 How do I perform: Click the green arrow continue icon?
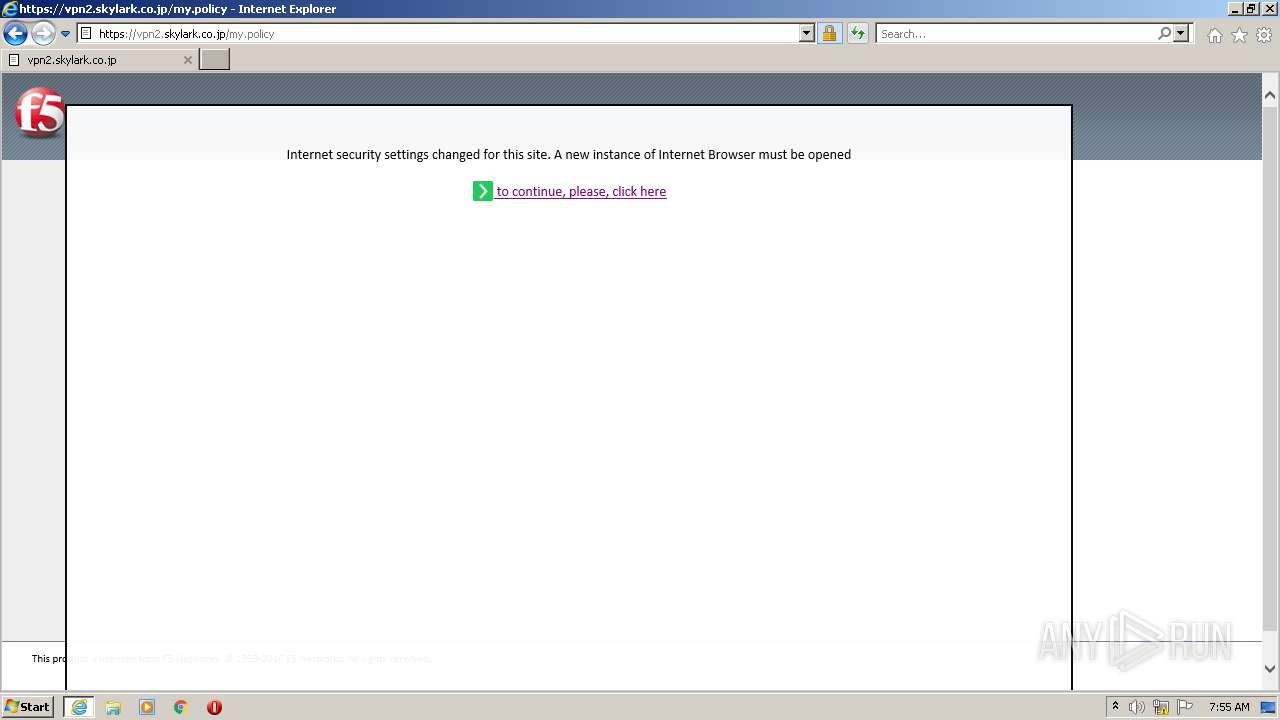tap(483, 191)
